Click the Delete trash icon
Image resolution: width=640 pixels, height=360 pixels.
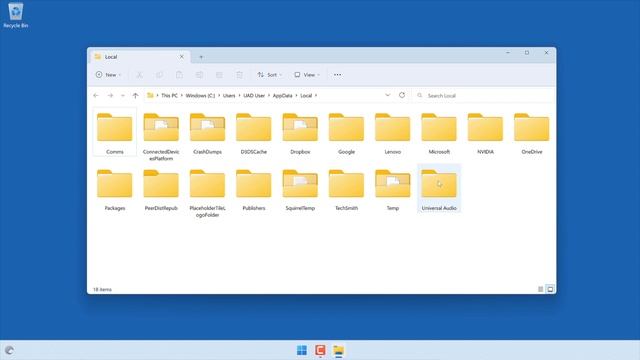(239, 75)
